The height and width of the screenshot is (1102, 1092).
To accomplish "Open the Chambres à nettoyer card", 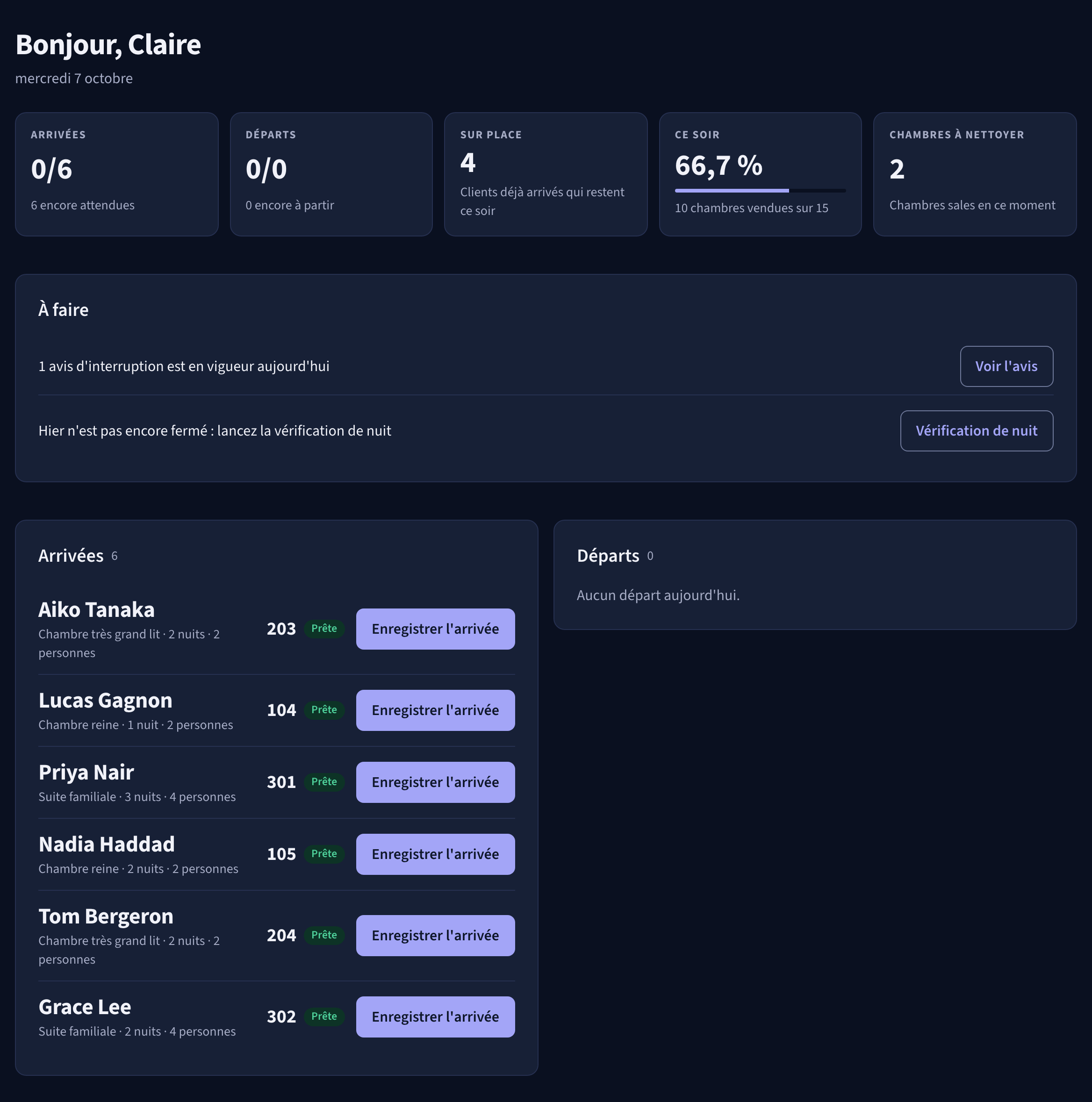I will click(975, 174).
